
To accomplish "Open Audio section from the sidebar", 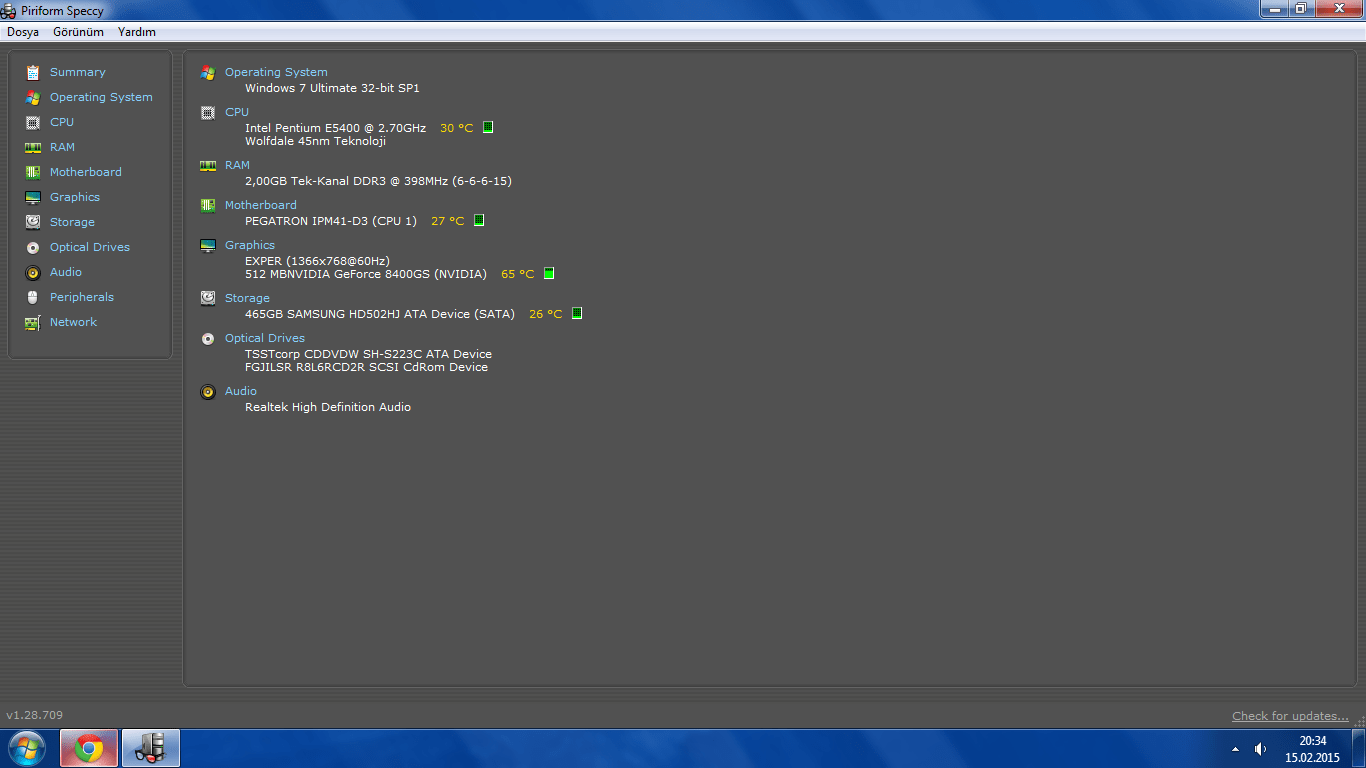I will pyautogui.click(x=66, y=272).
